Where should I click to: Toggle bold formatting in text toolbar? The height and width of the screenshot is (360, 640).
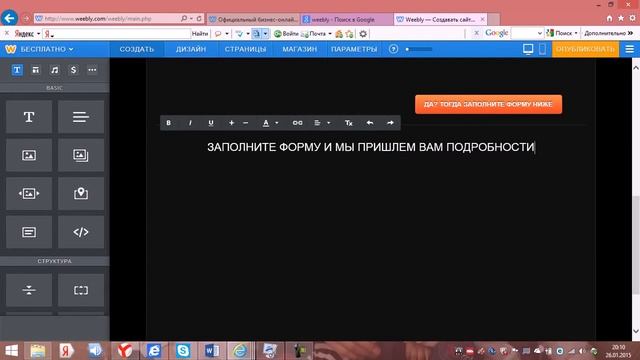pyautogui.click(x=168, y=123)
